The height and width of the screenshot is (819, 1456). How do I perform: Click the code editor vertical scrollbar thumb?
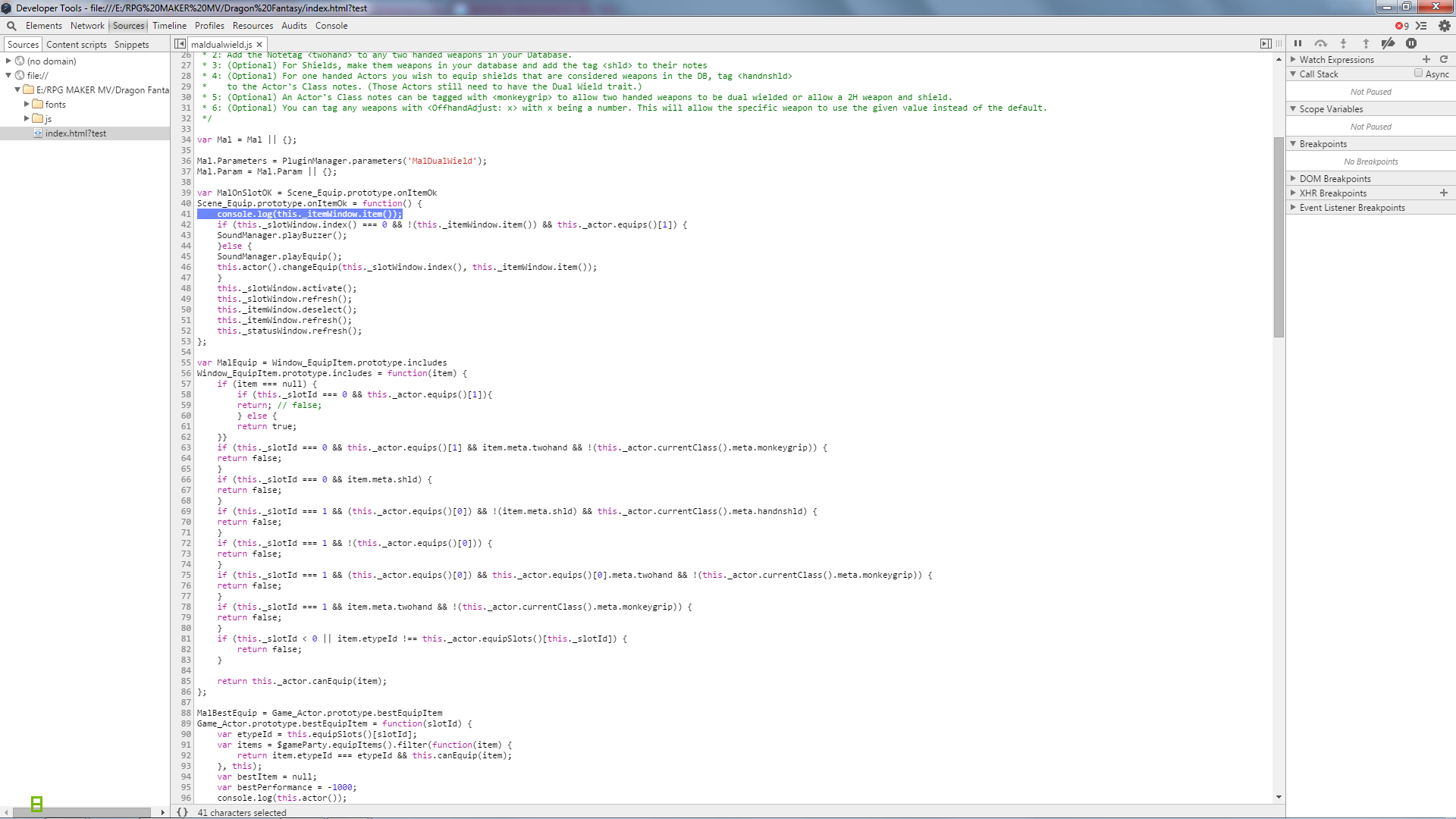pyautogui.click(x=1279, y=237)
